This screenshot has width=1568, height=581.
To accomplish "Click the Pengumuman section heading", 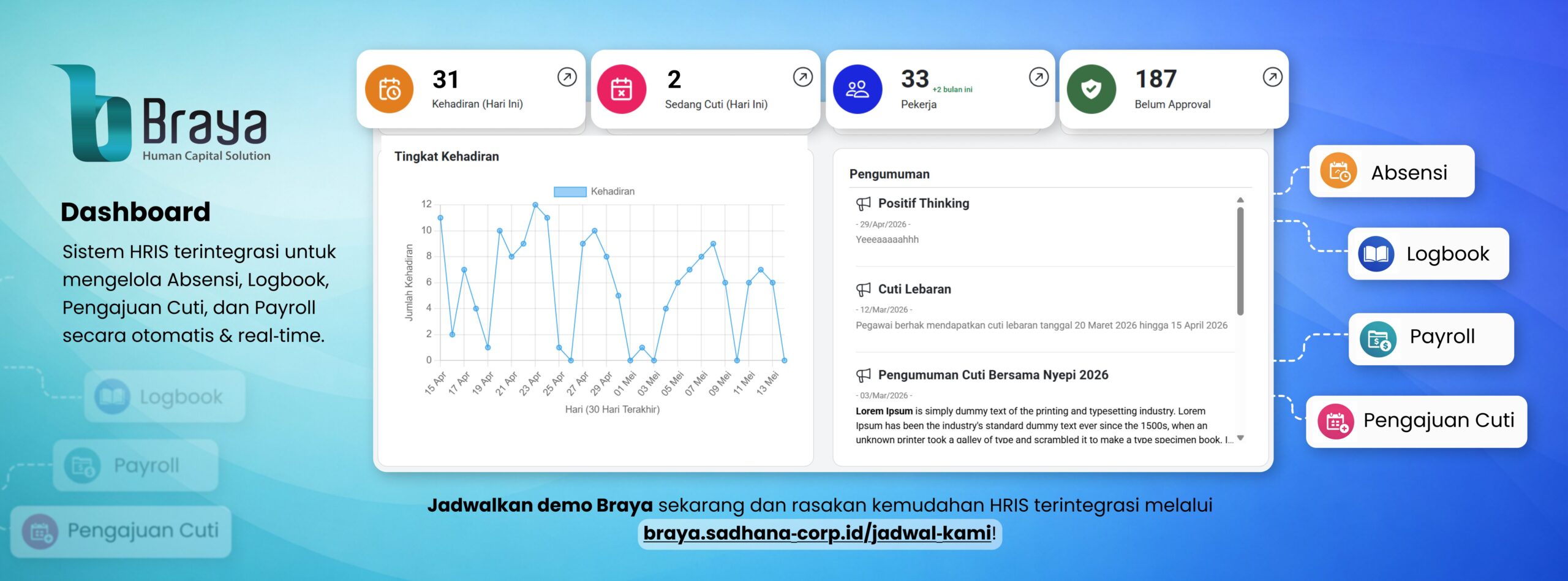I will [x=889, y=174].
